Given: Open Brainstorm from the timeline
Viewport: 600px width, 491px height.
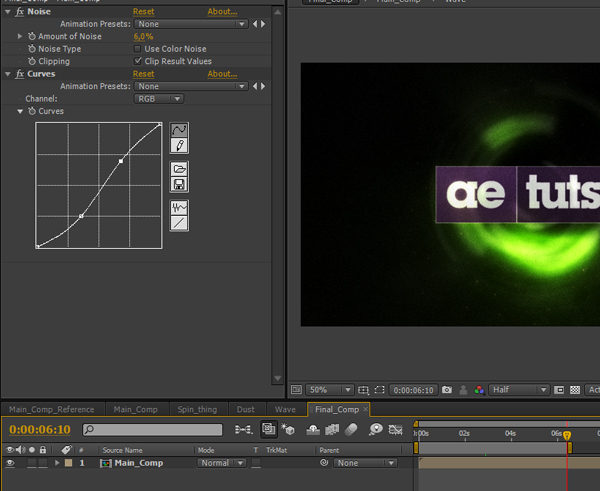Looking at the screenshot, I should click(376, 429).
